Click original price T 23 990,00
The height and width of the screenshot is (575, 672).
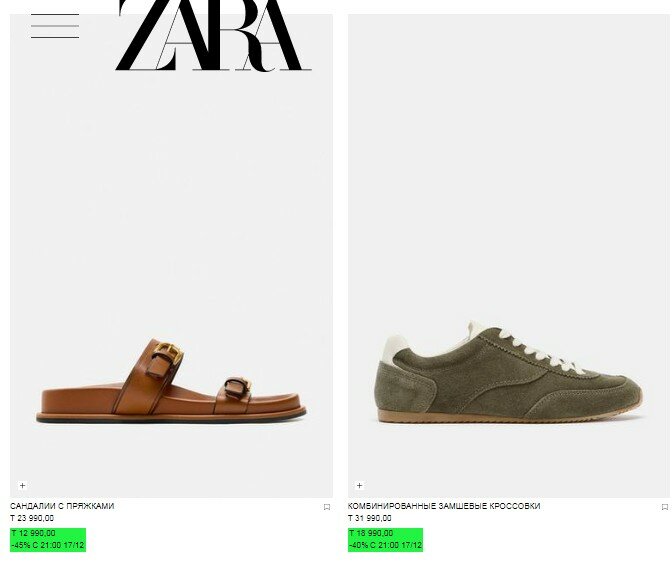pos(32,518)
